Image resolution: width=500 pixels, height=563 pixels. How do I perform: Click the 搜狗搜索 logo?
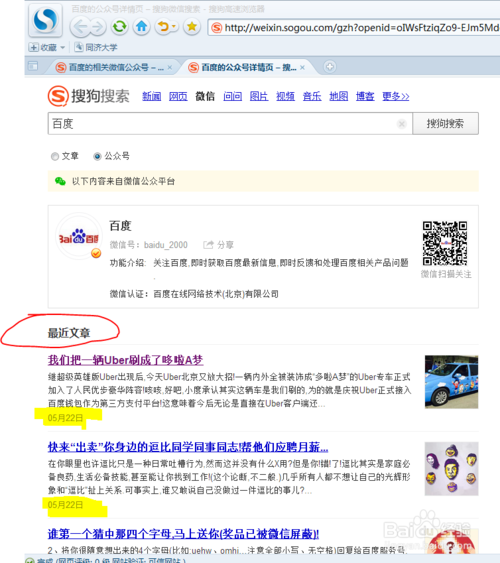click(89, 96)
